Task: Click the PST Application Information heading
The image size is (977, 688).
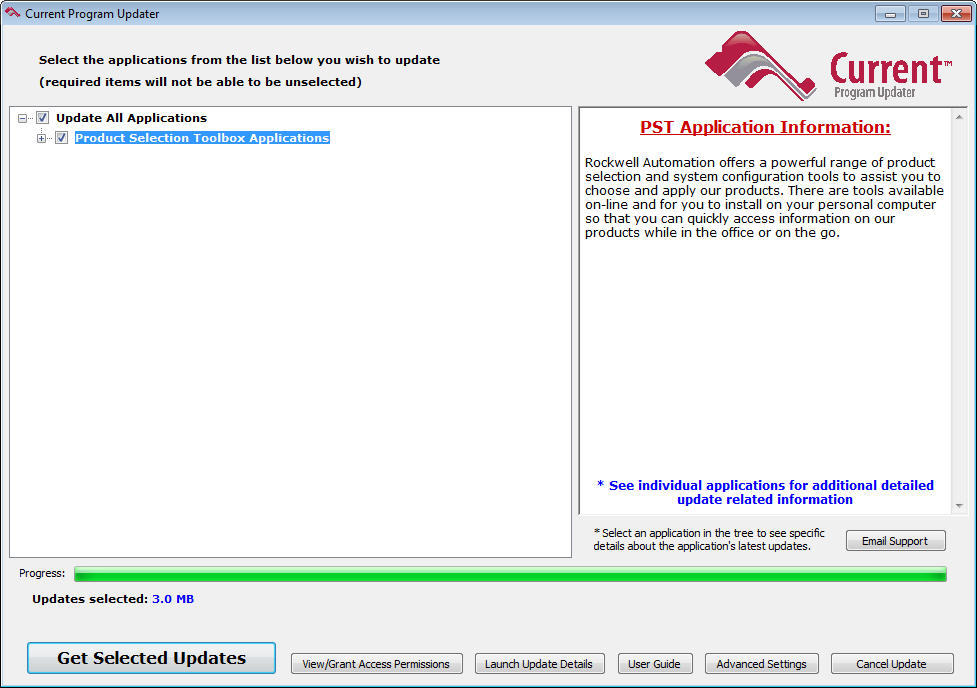Action: click(x=765, y=127)
